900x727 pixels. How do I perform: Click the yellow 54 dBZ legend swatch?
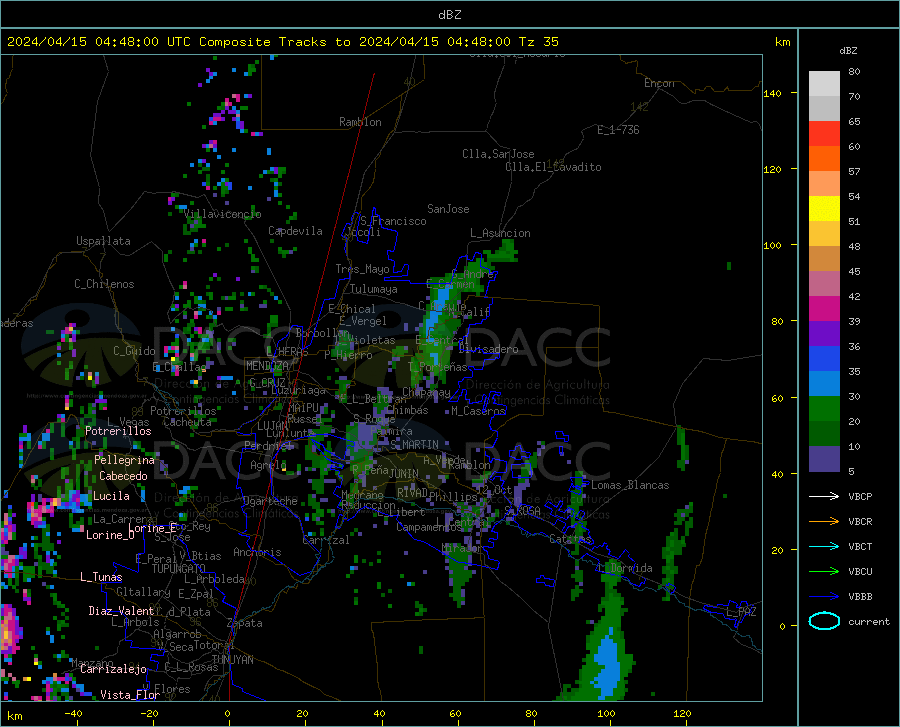824,208
